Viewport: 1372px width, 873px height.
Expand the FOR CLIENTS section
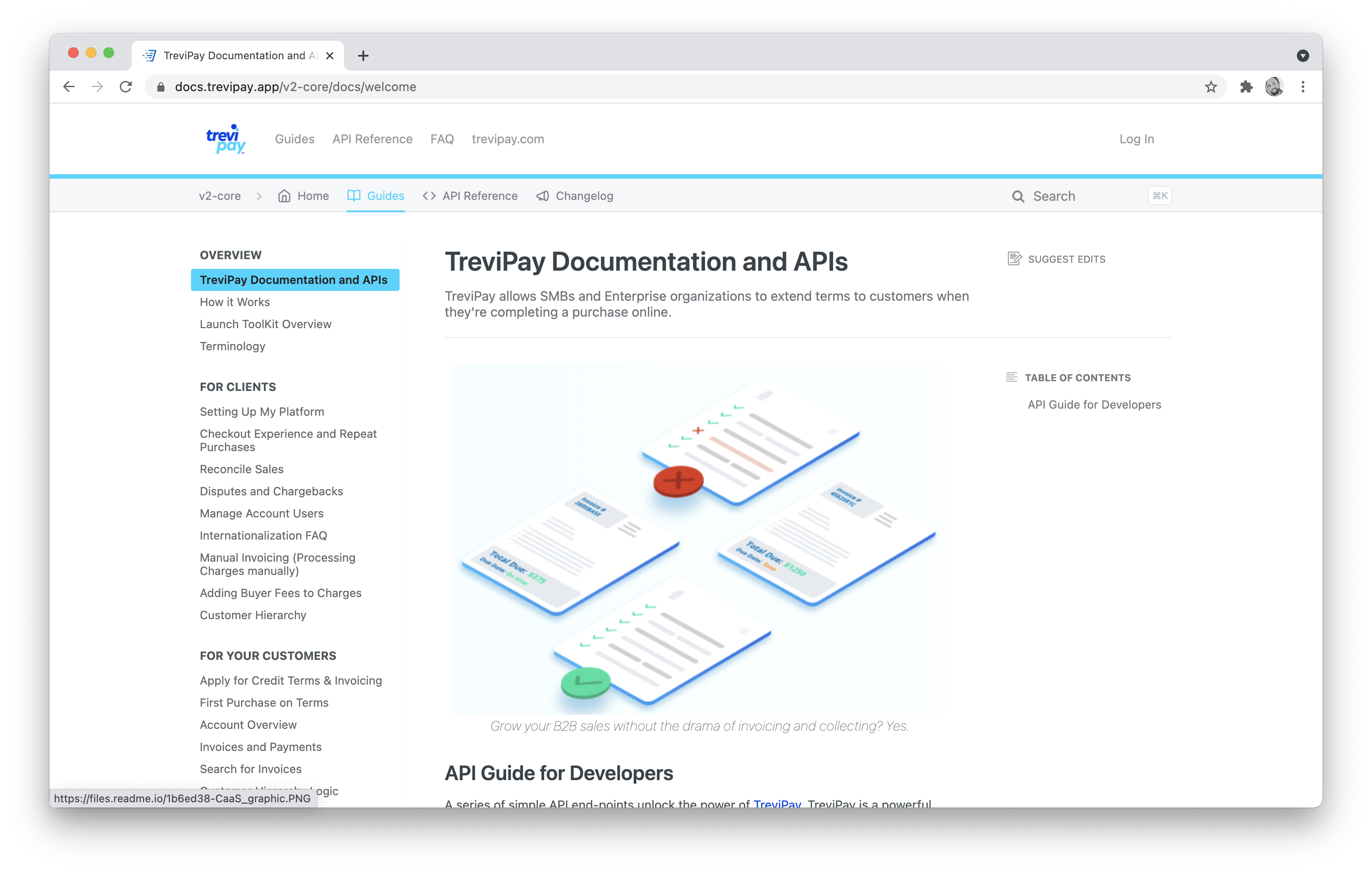point(237,387)
